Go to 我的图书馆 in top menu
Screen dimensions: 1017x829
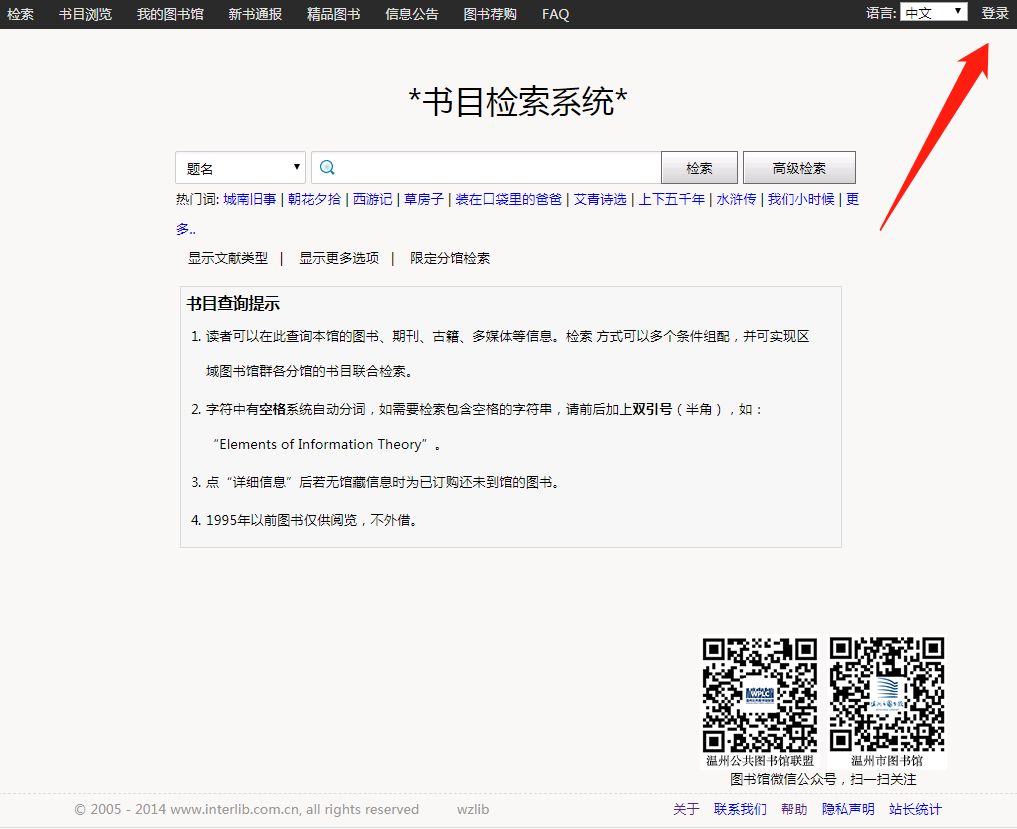tap(170, 14)
